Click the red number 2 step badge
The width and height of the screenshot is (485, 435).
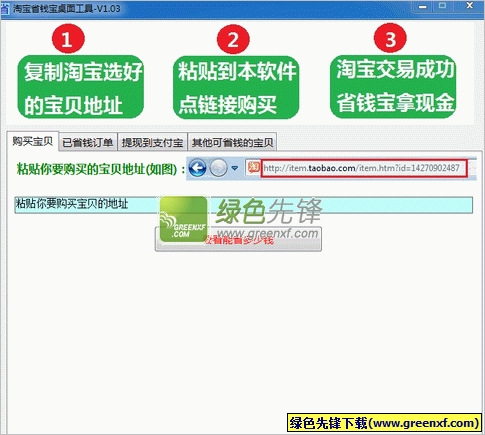(x=233, y=39)
